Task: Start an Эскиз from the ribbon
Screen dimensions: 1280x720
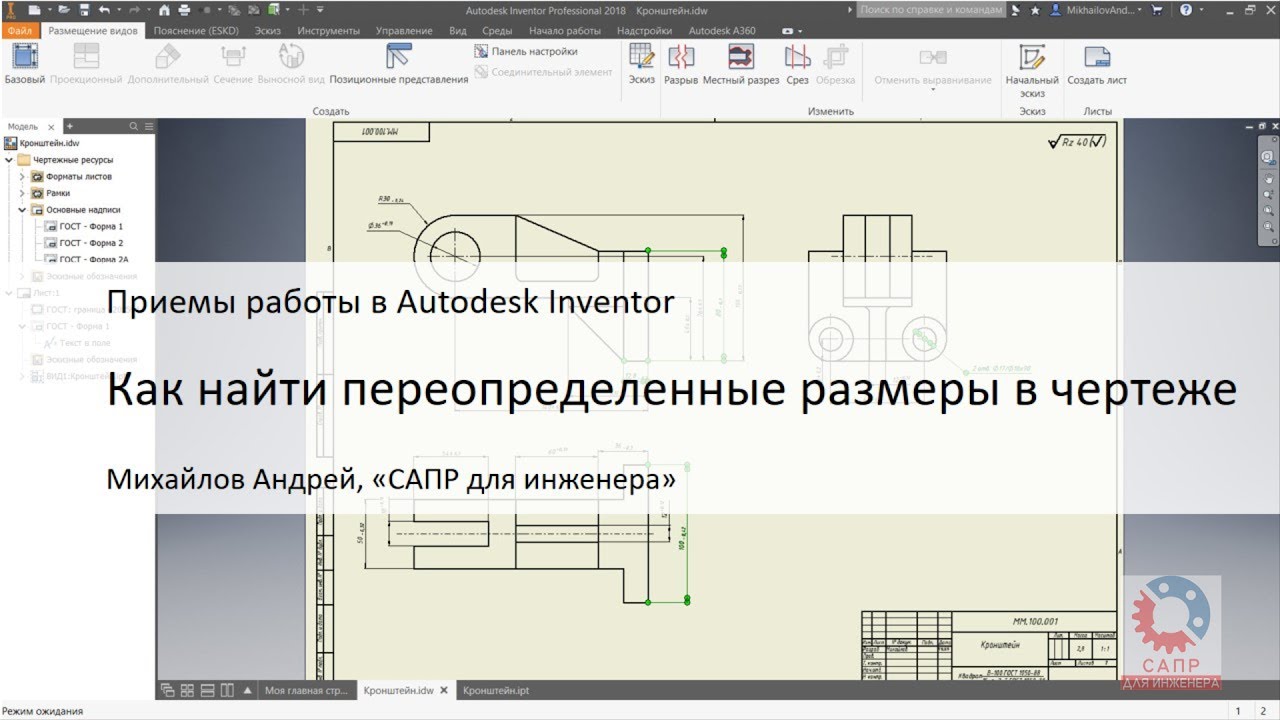Action: tap(642, 63)
